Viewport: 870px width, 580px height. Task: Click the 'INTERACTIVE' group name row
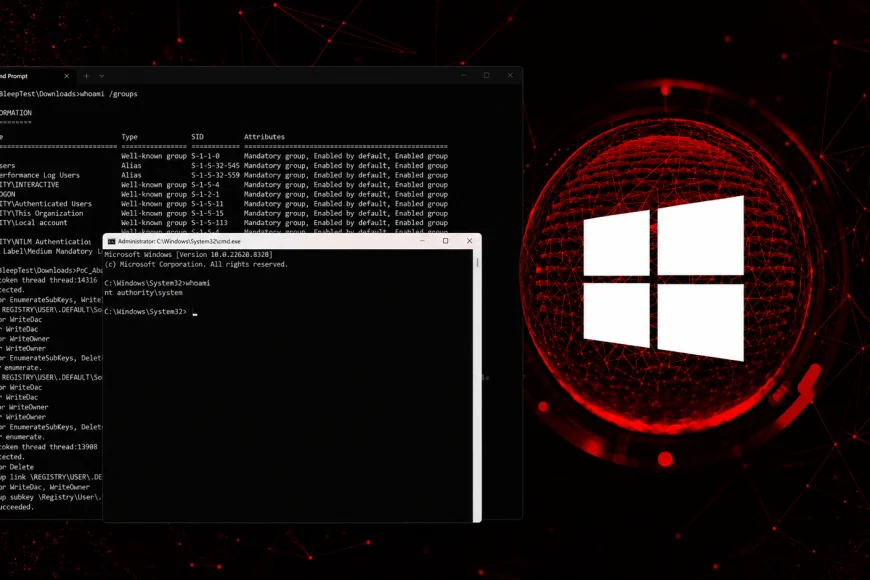click(29, 184)
